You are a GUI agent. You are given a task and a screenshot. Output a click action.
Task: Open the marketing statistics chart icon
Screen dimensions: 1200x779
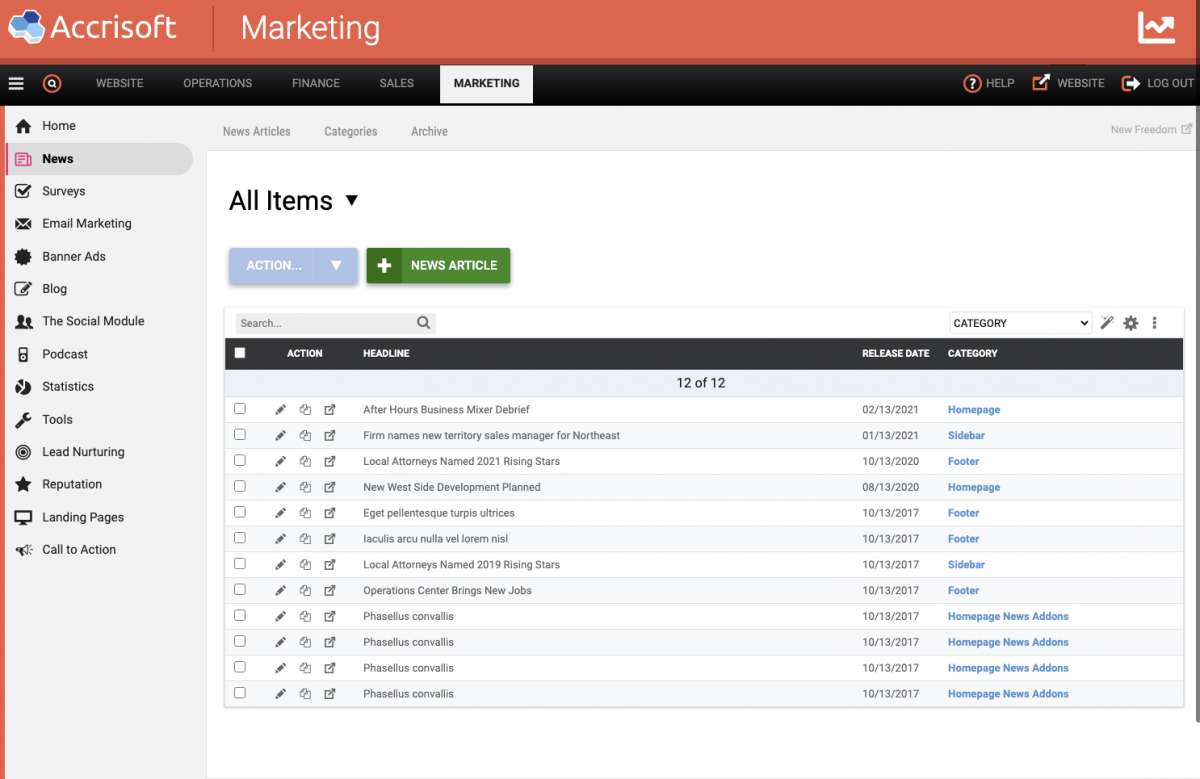click(1156, 28)
